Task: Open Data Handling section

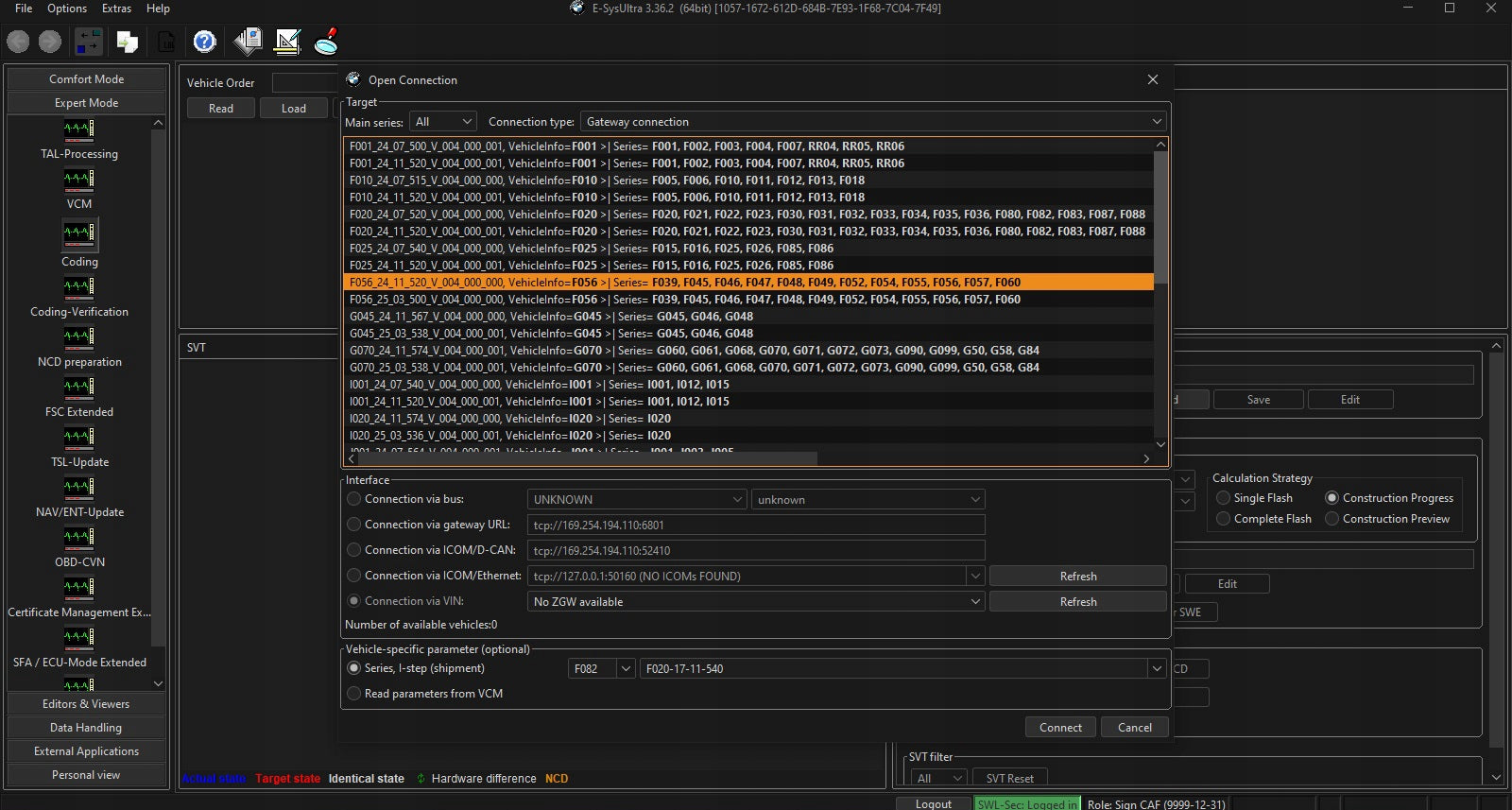Action: 86,728
